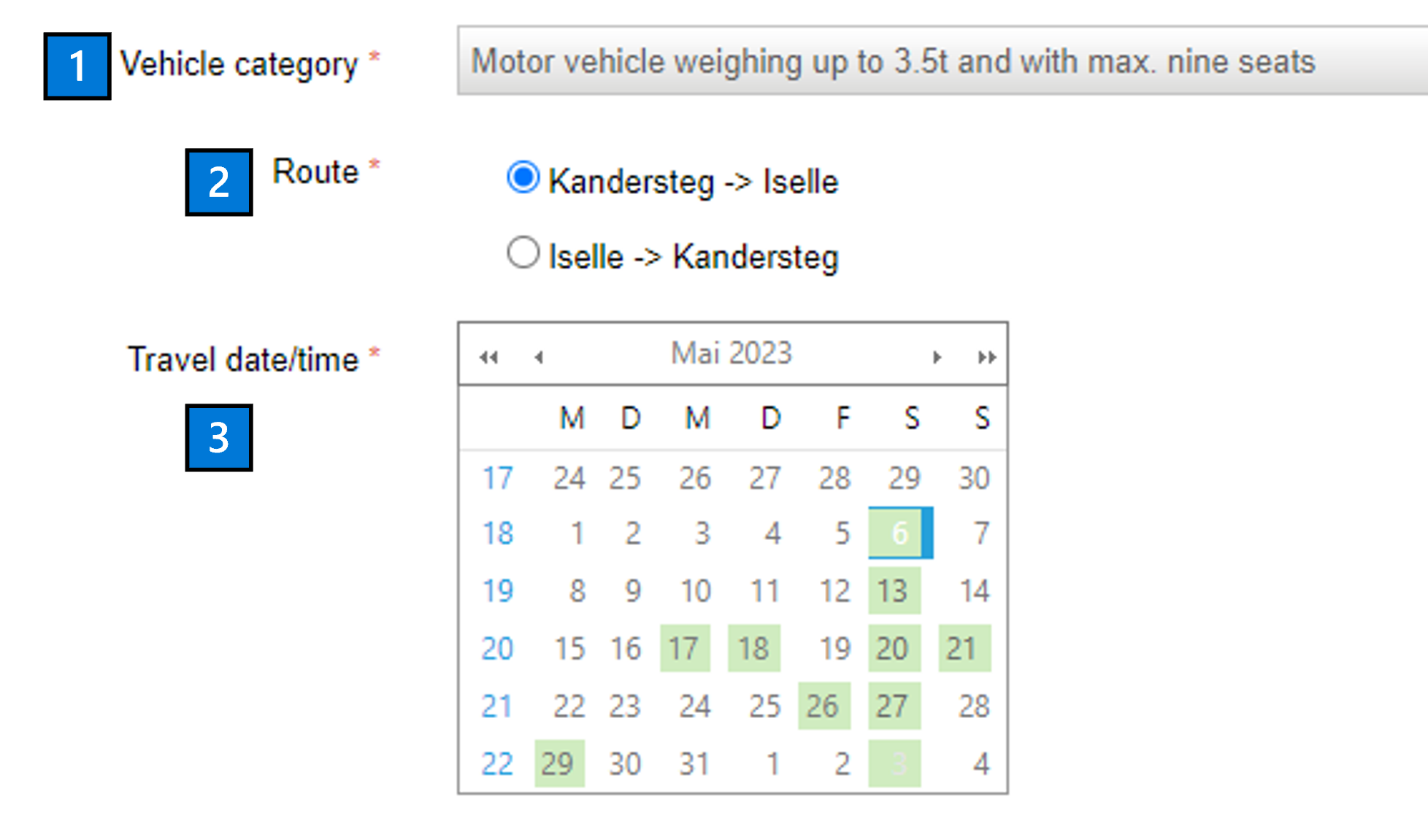Select green date 18 Thursday

tap(754, 647)
